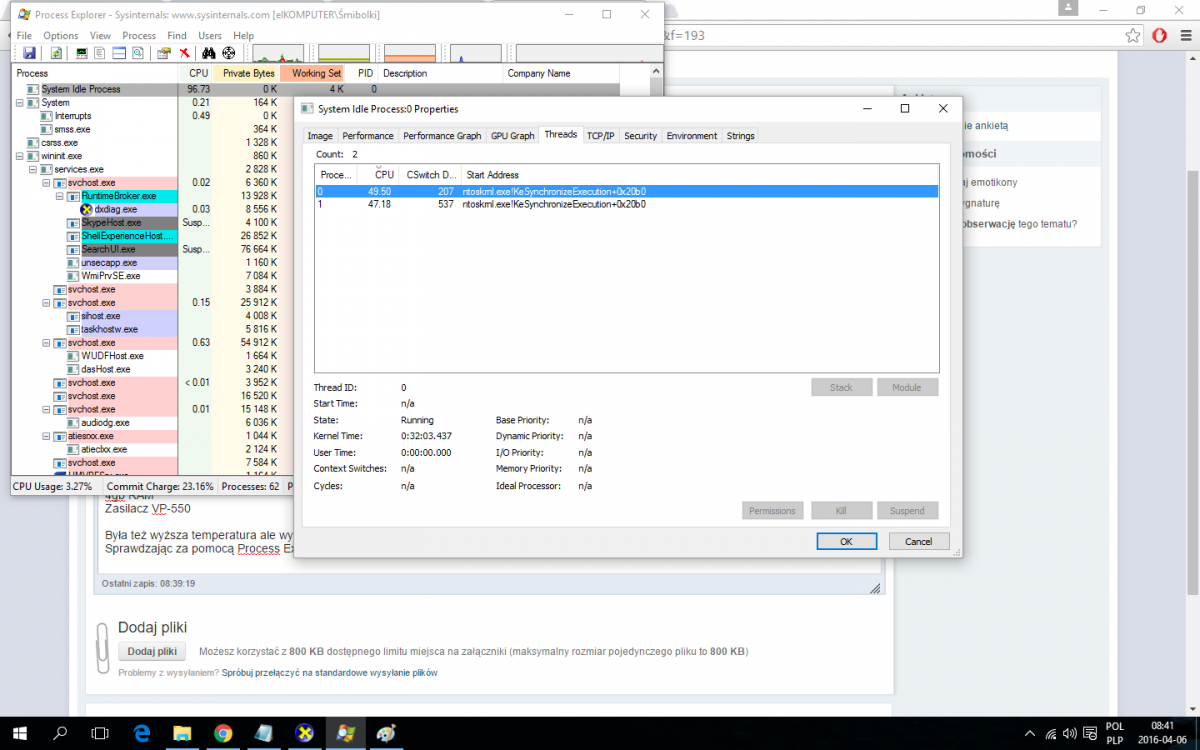1200x750 pixels.
Task: Click the binoculars Find Handle or DLL icon
Action: (210, 53)
